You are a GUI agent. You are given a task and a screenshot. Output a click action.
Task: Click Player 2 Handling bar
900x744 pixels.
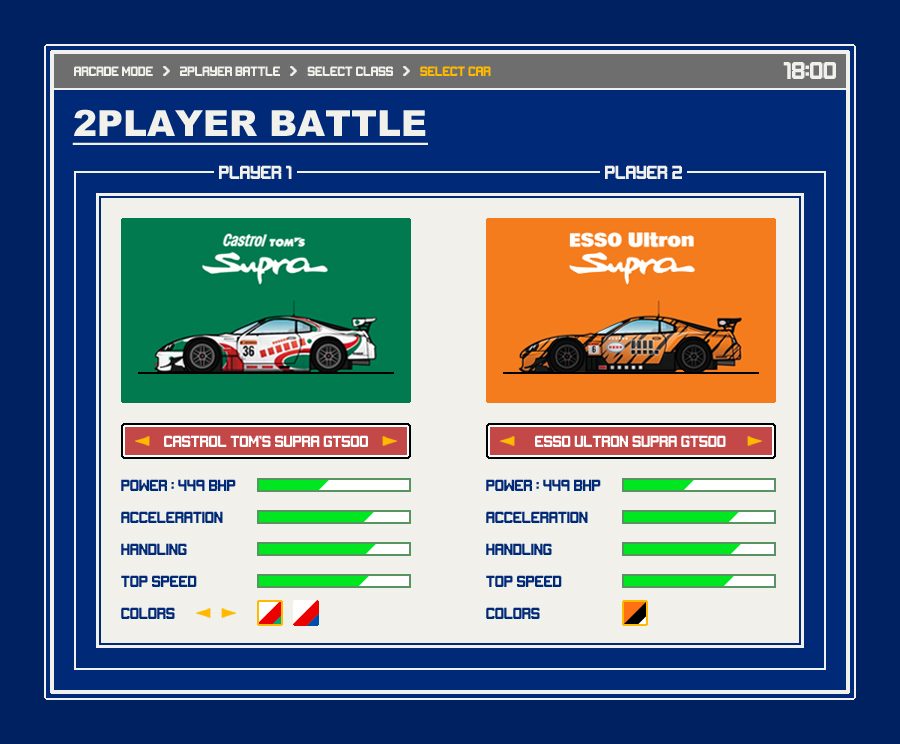pyautogui.click(x=699, y=549)
